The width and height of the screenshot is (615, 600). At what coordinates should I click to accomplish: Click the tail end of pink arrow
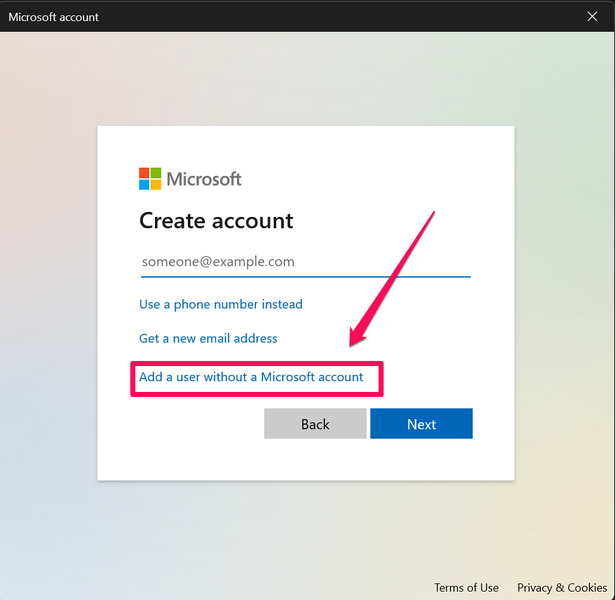click(433, 213)
